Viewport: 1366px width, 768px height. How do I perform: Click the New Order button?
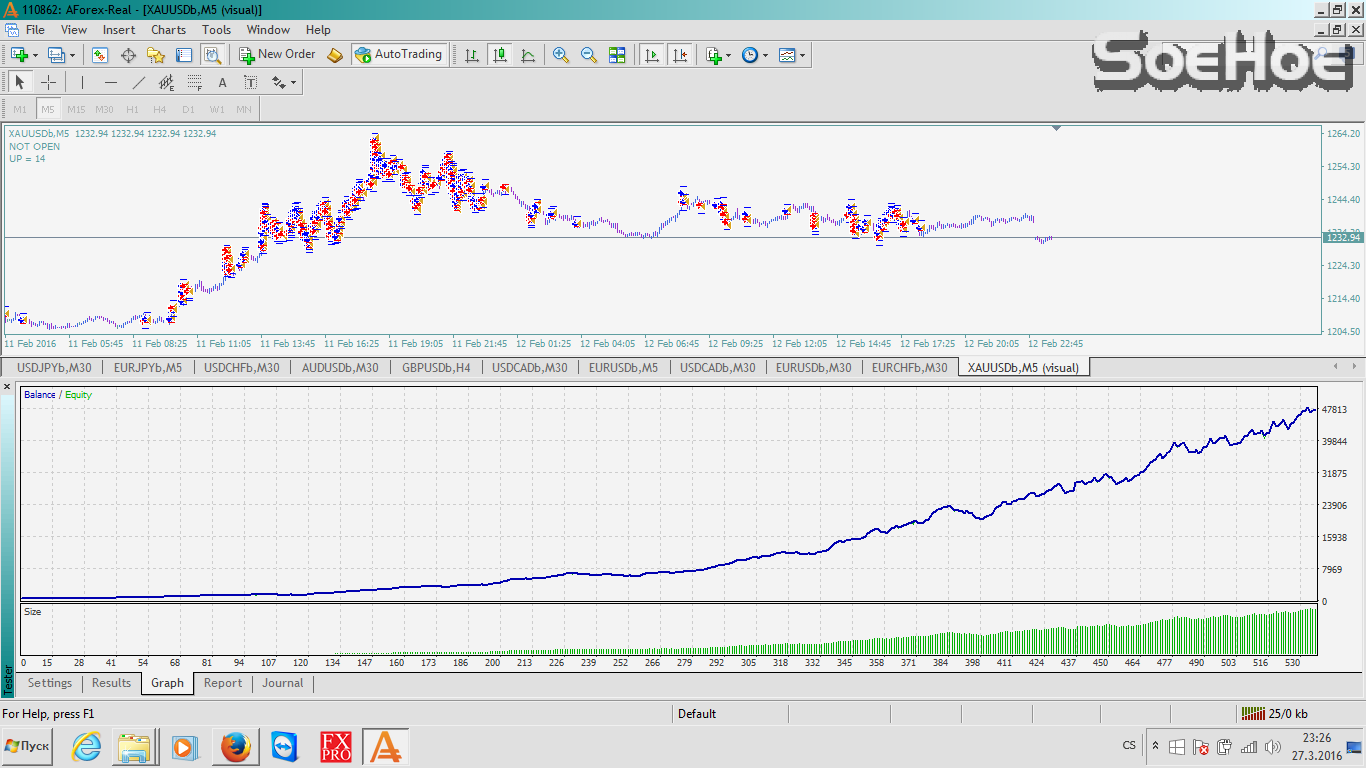pos(277,55)
